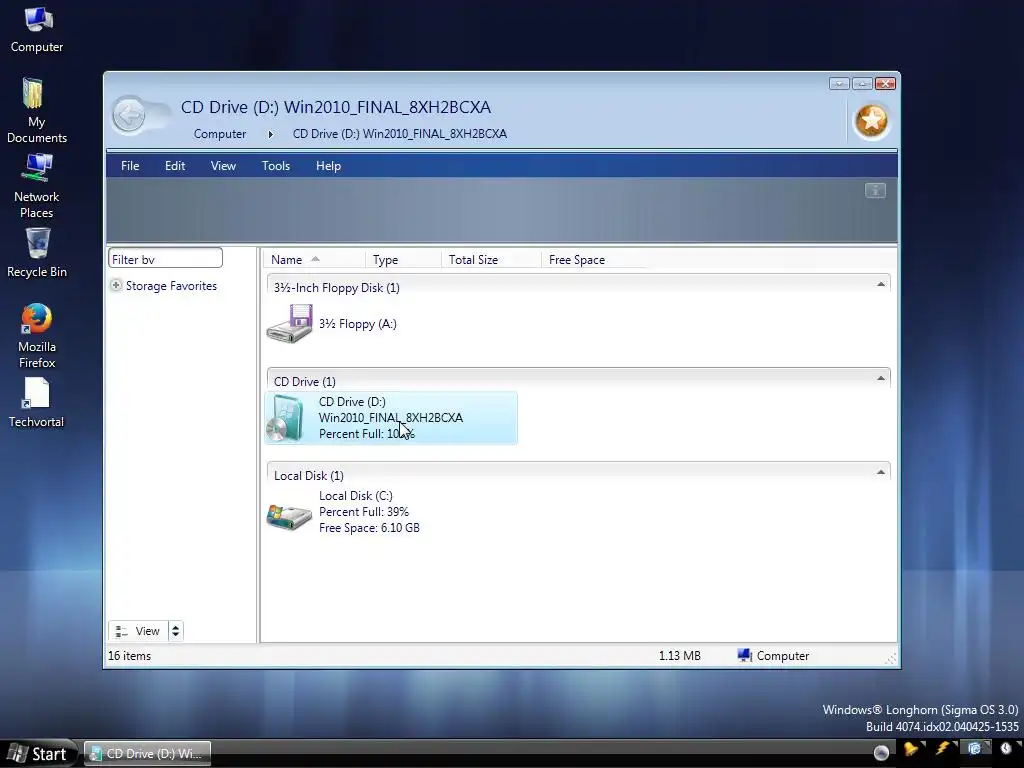Click the Start button
Screen dimensions: 1024x768
(39, 754)
